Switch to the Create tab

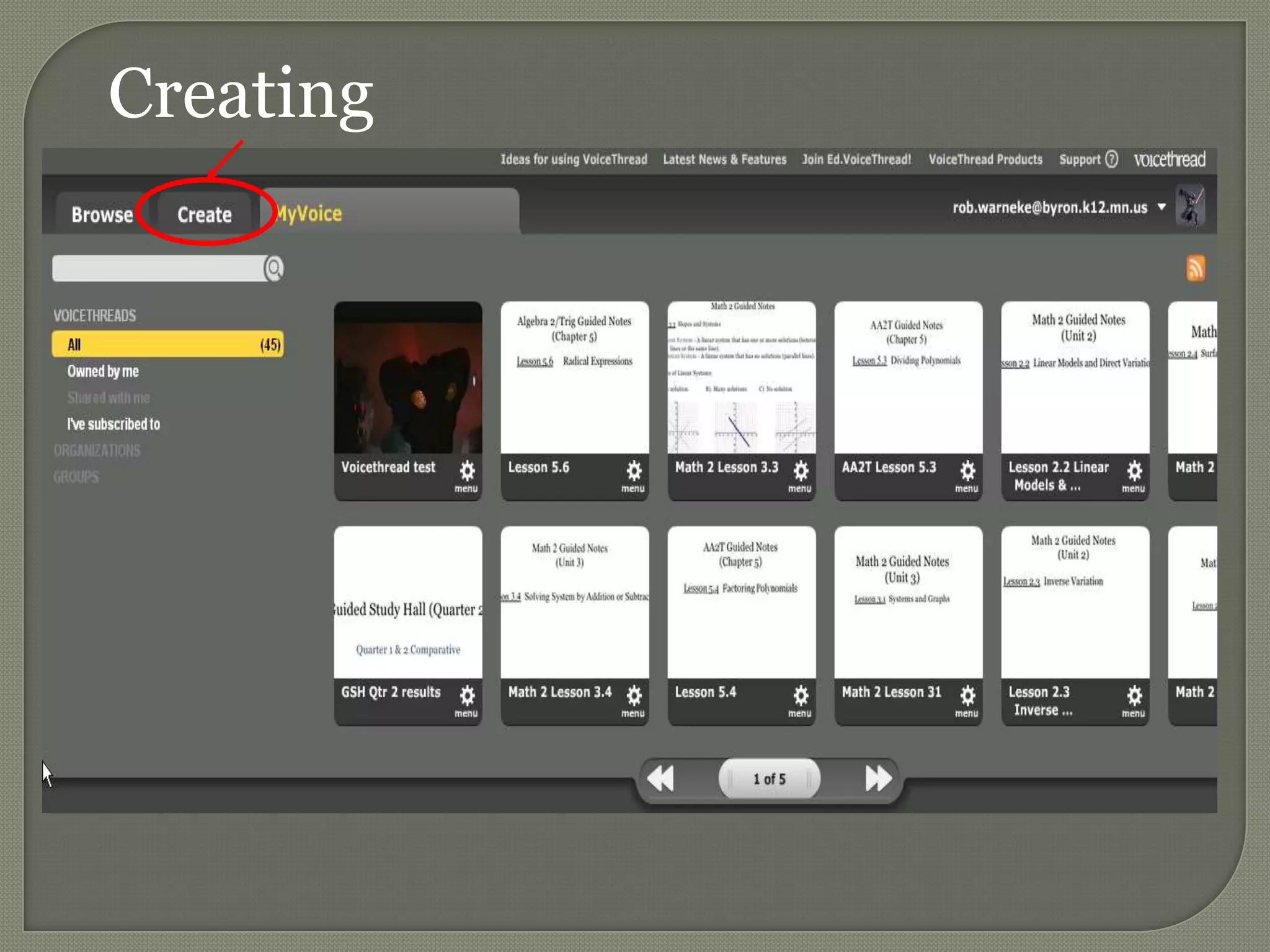pyautogui.click(x=205, y=214)
